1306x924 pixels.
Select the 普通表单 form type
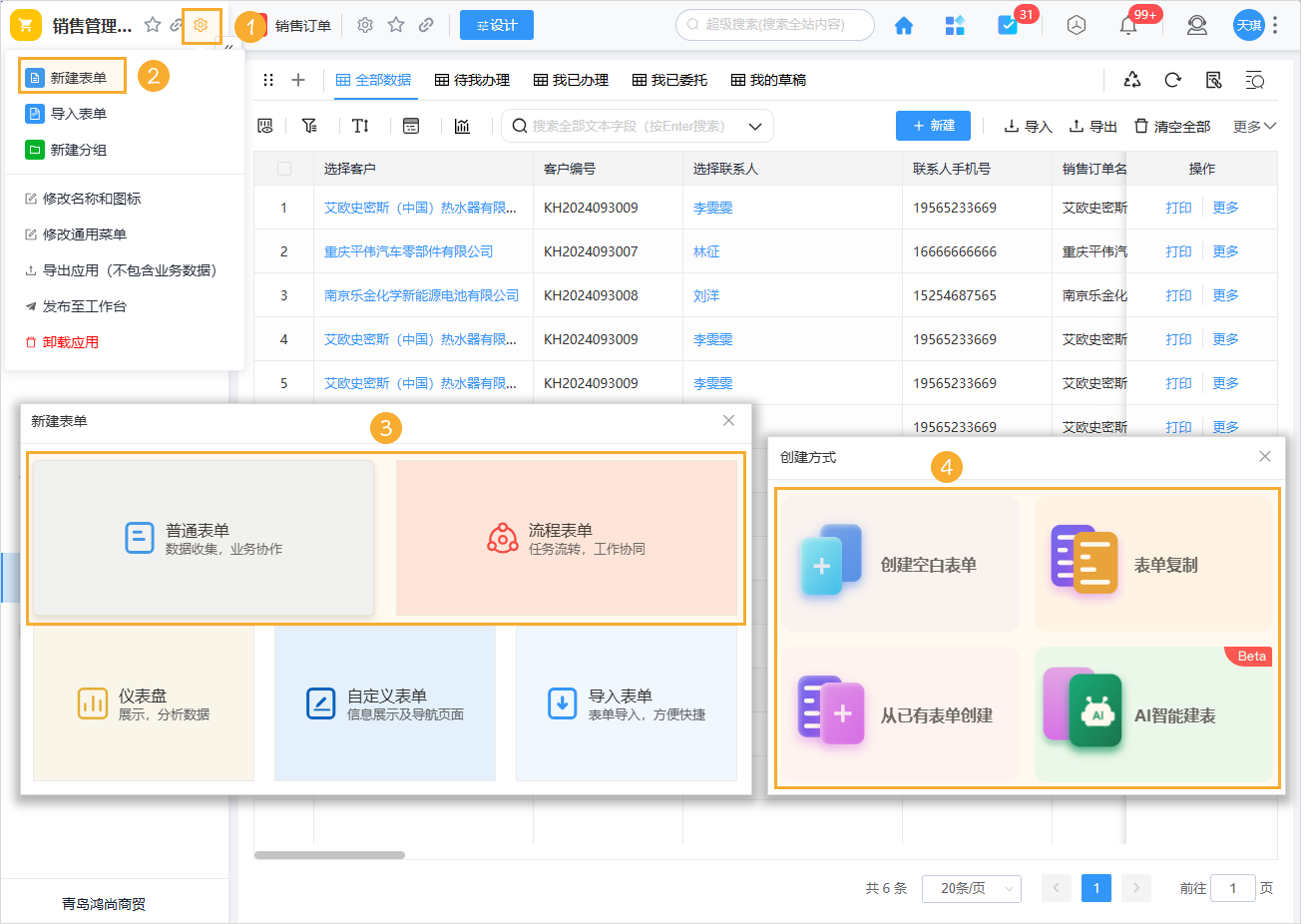pyautogui.click(x=204, y=538)
